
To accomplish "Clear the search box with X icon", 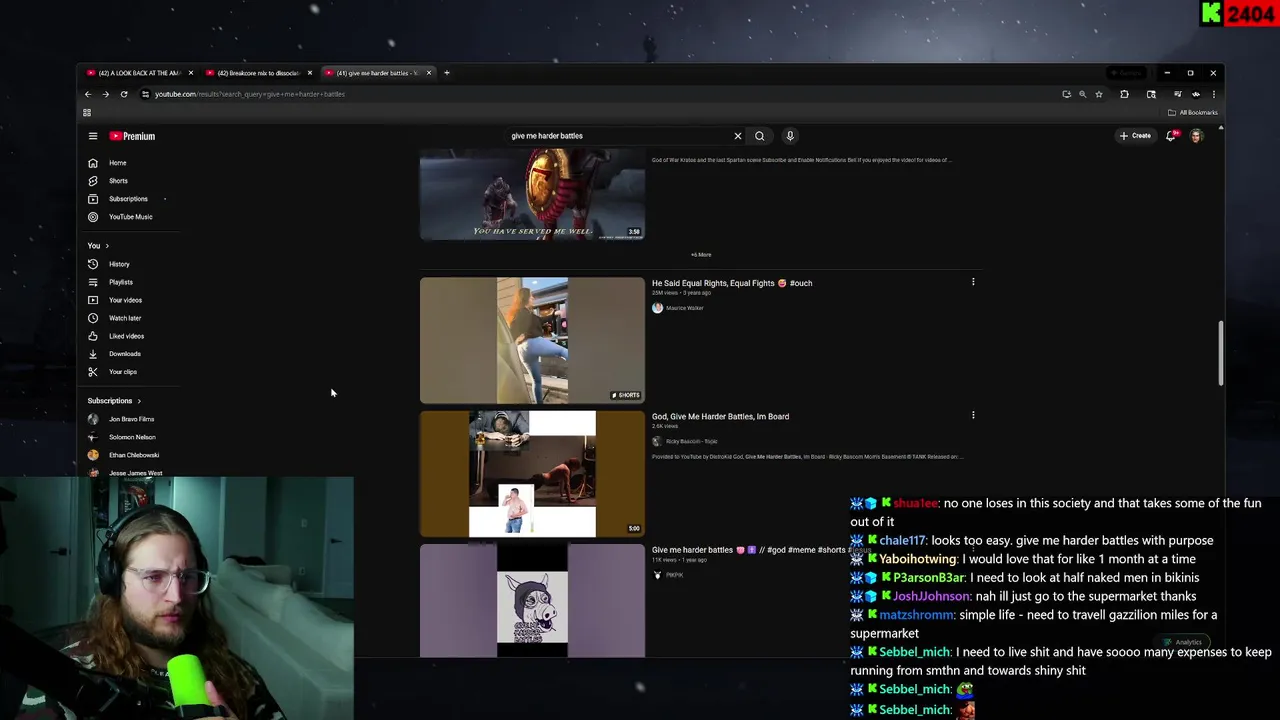I will coord(738,136).
